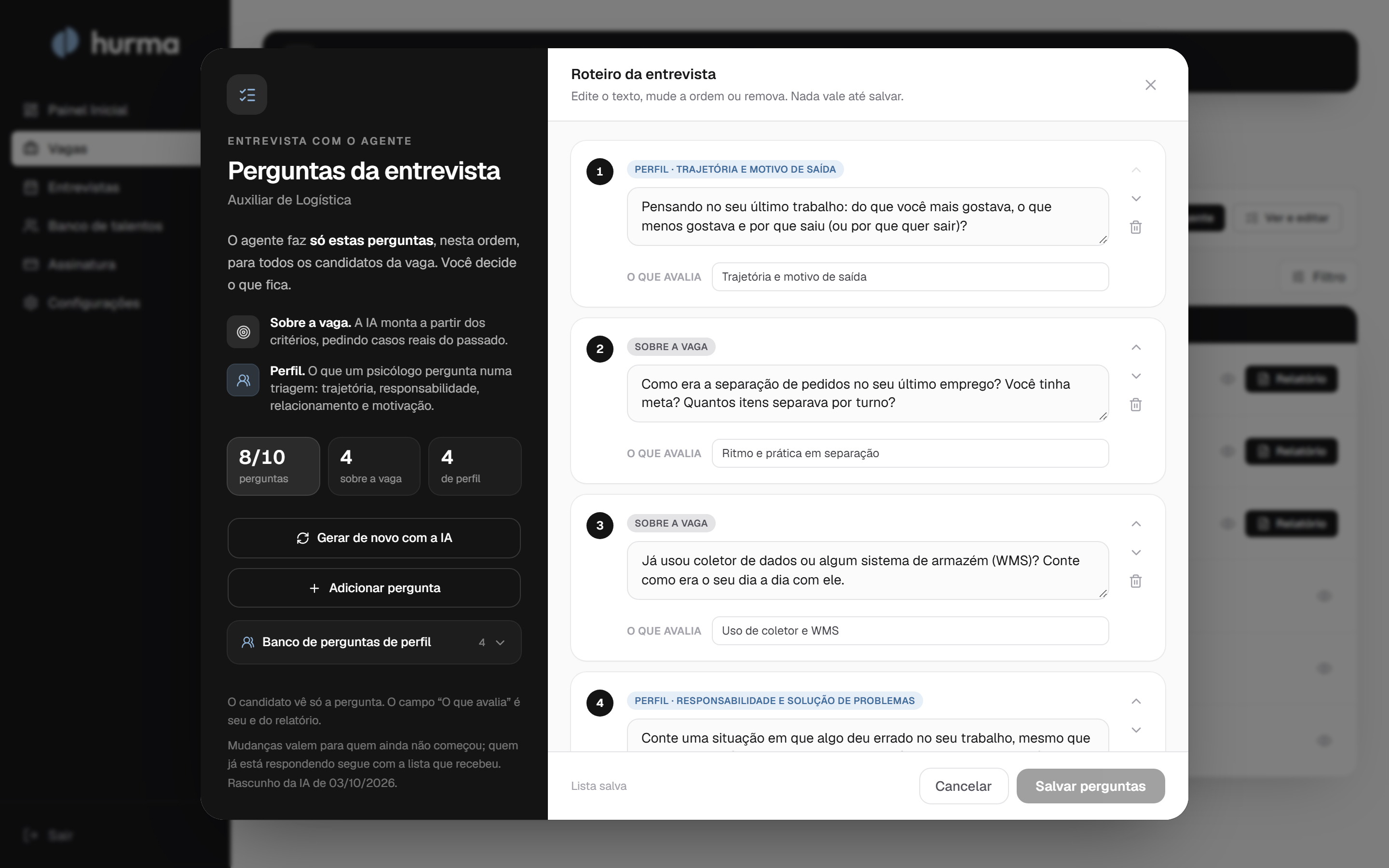Click Cancelar button

[963, 786]
